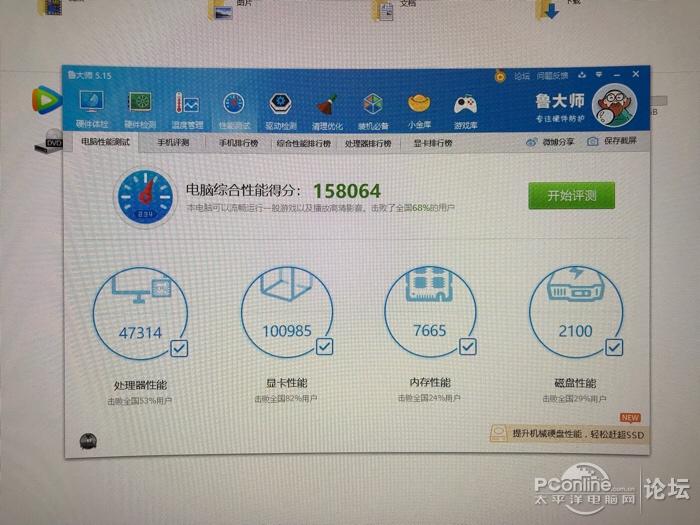The height and width of the screenshot is (525, 700).
Task: Click the 鲁大师 5.15 title text
Action: pos(90,75)
